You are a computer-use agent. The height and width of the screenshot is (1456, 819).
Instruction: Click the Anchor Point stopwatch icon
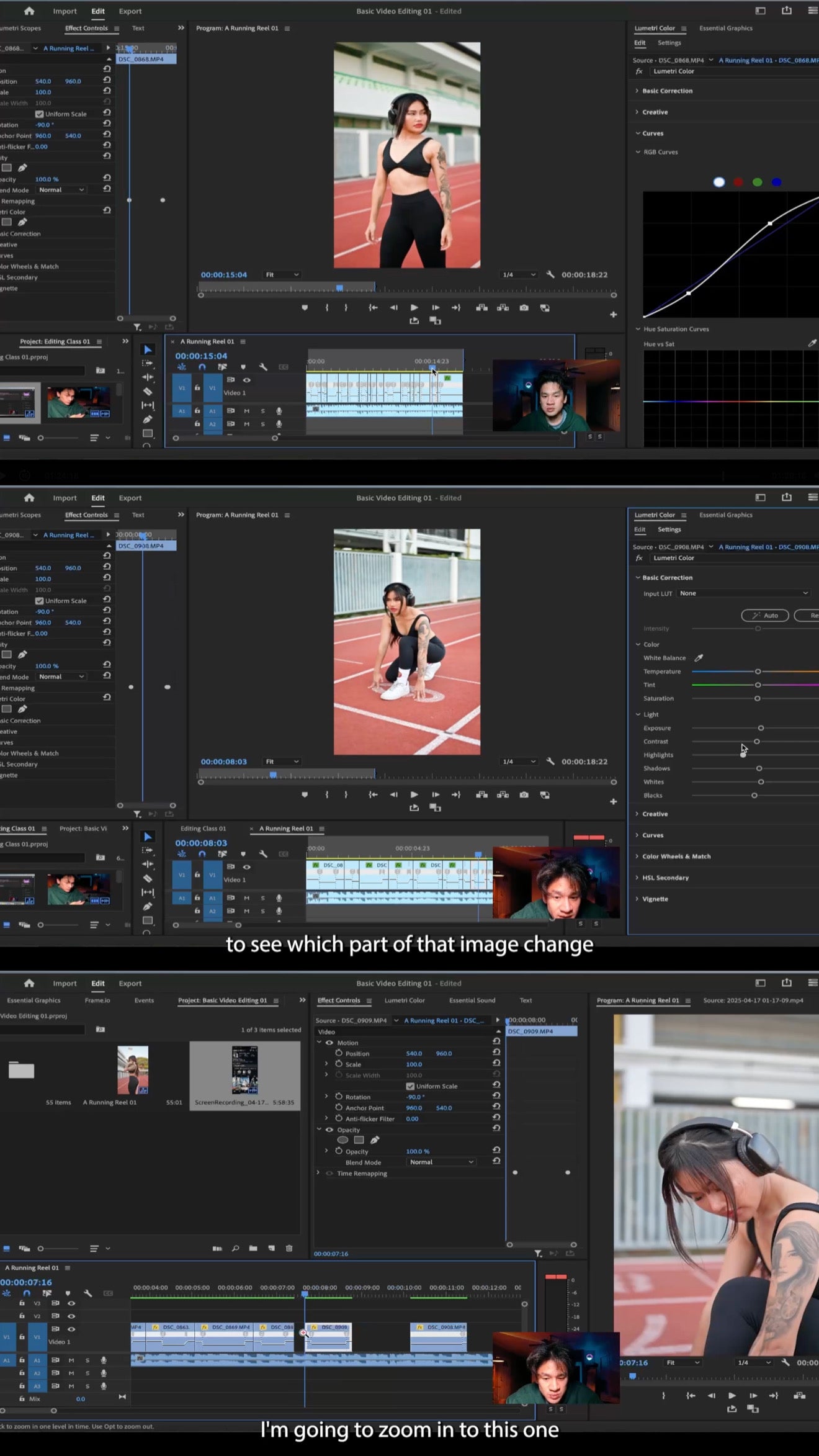click(x=339, y=1108)
